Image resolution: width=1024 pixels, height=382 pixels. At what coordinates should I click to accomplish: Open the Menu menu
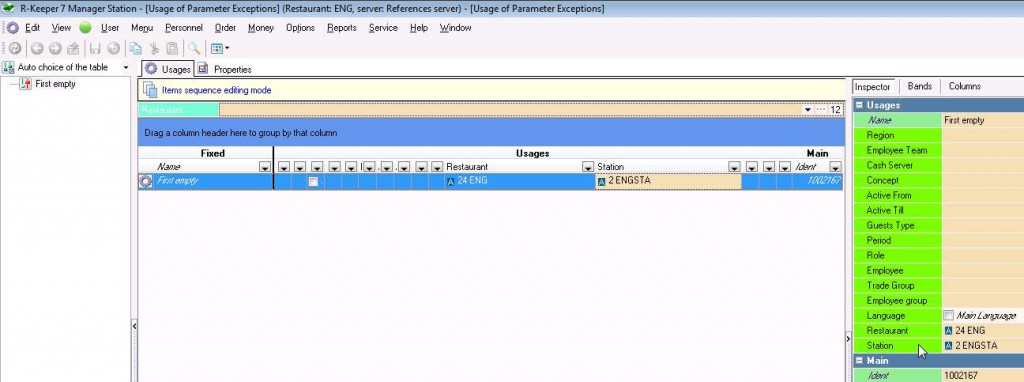(142, 28)
